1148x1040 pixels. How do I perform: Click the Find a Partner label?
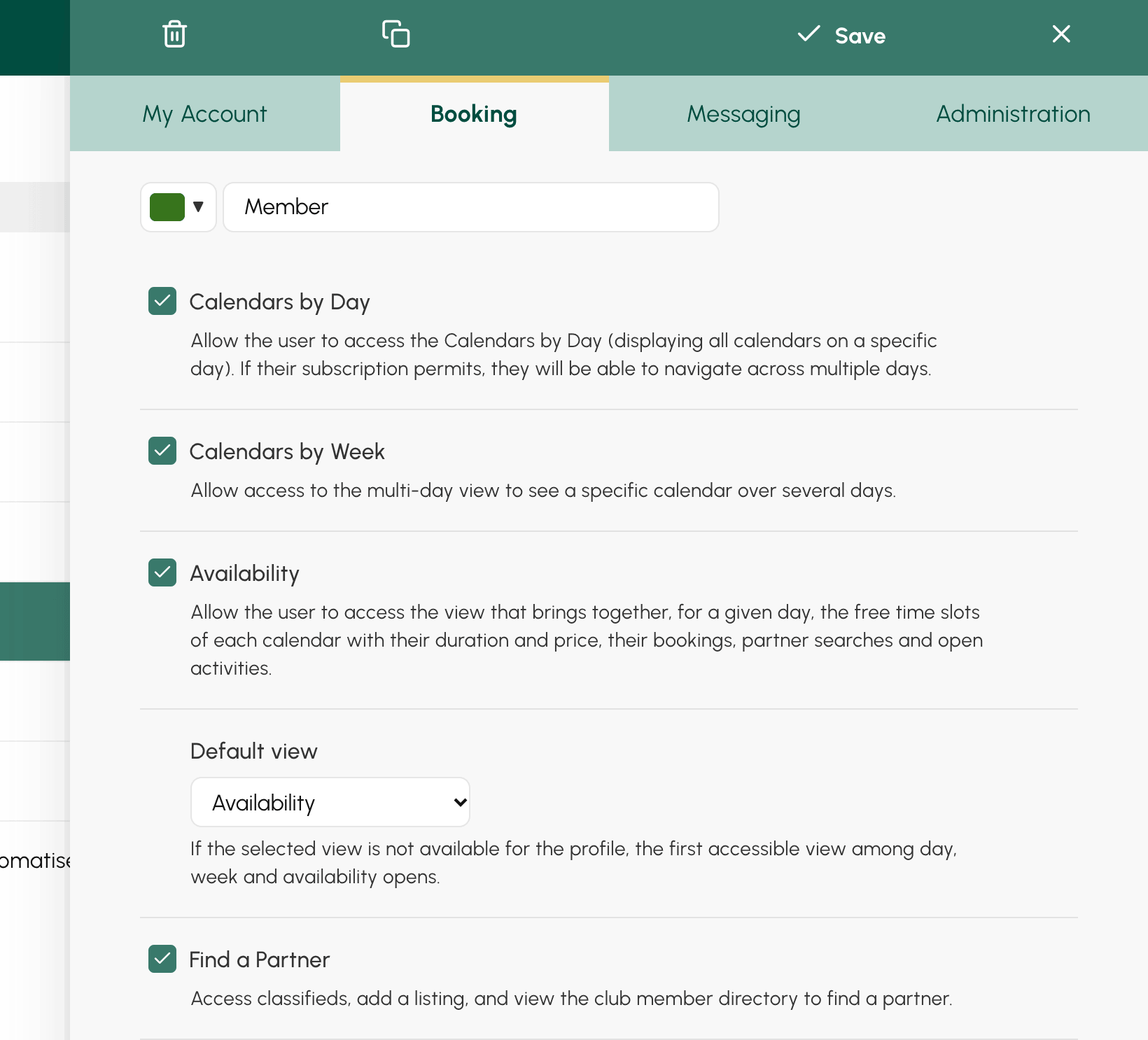[x=259, y=960]
